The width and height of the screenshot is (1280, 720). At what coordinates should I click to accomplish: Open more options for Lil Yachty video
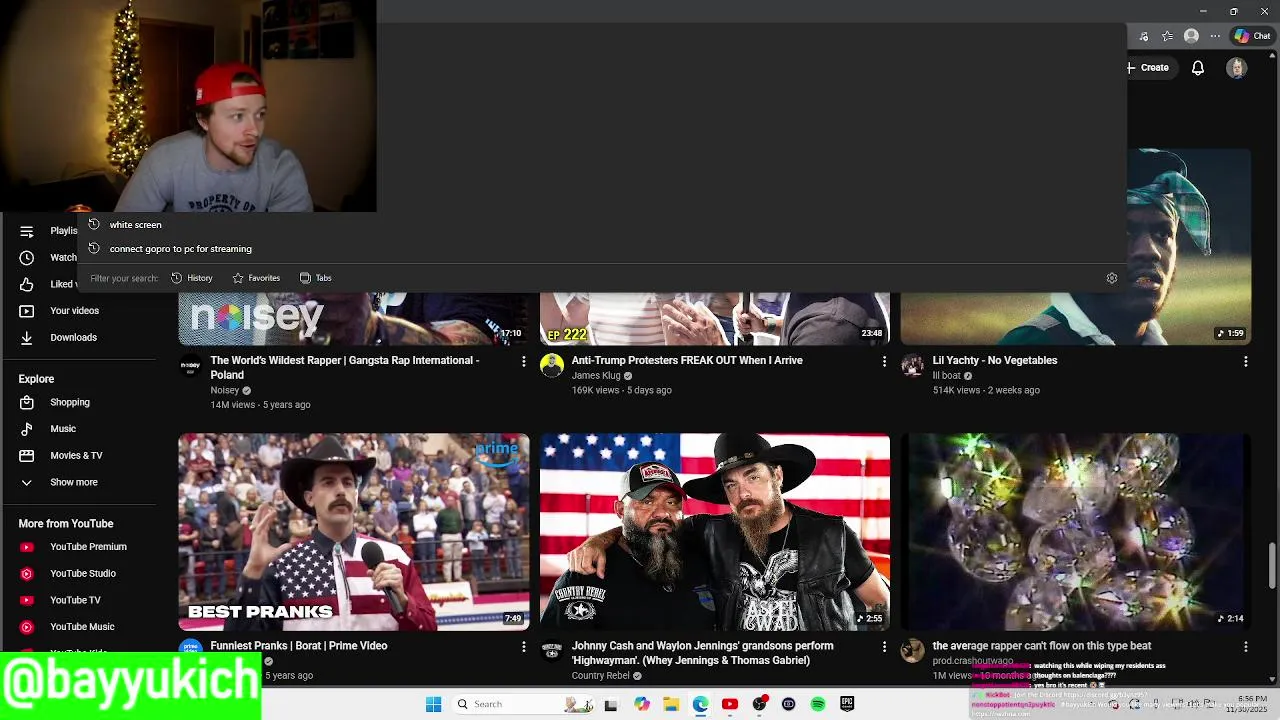click(1245, 361)
